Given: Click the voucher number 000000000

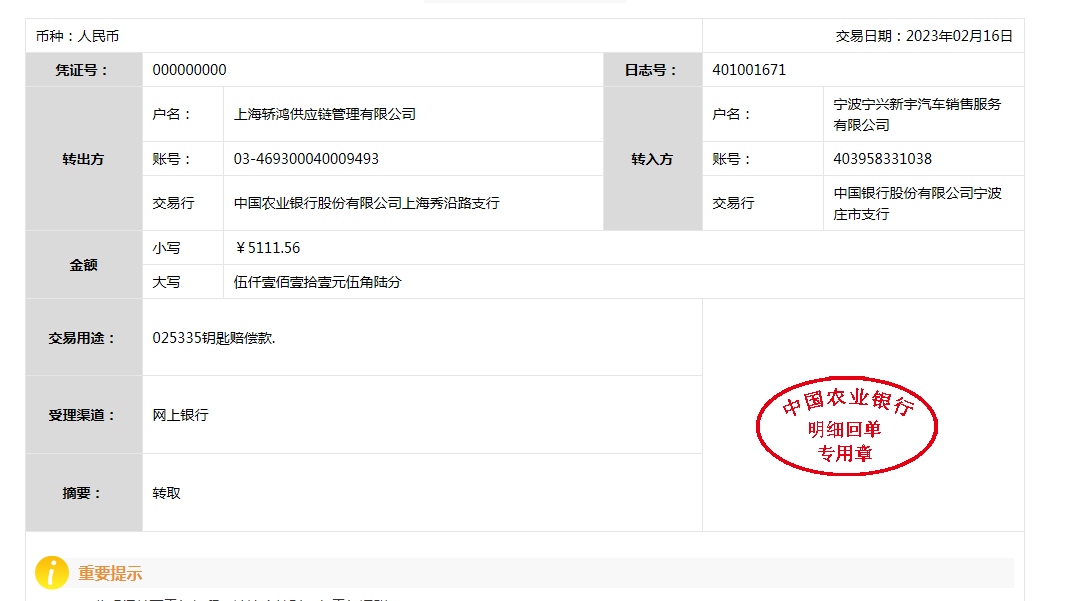Looking at the screenshot, I should coord(189,70).
